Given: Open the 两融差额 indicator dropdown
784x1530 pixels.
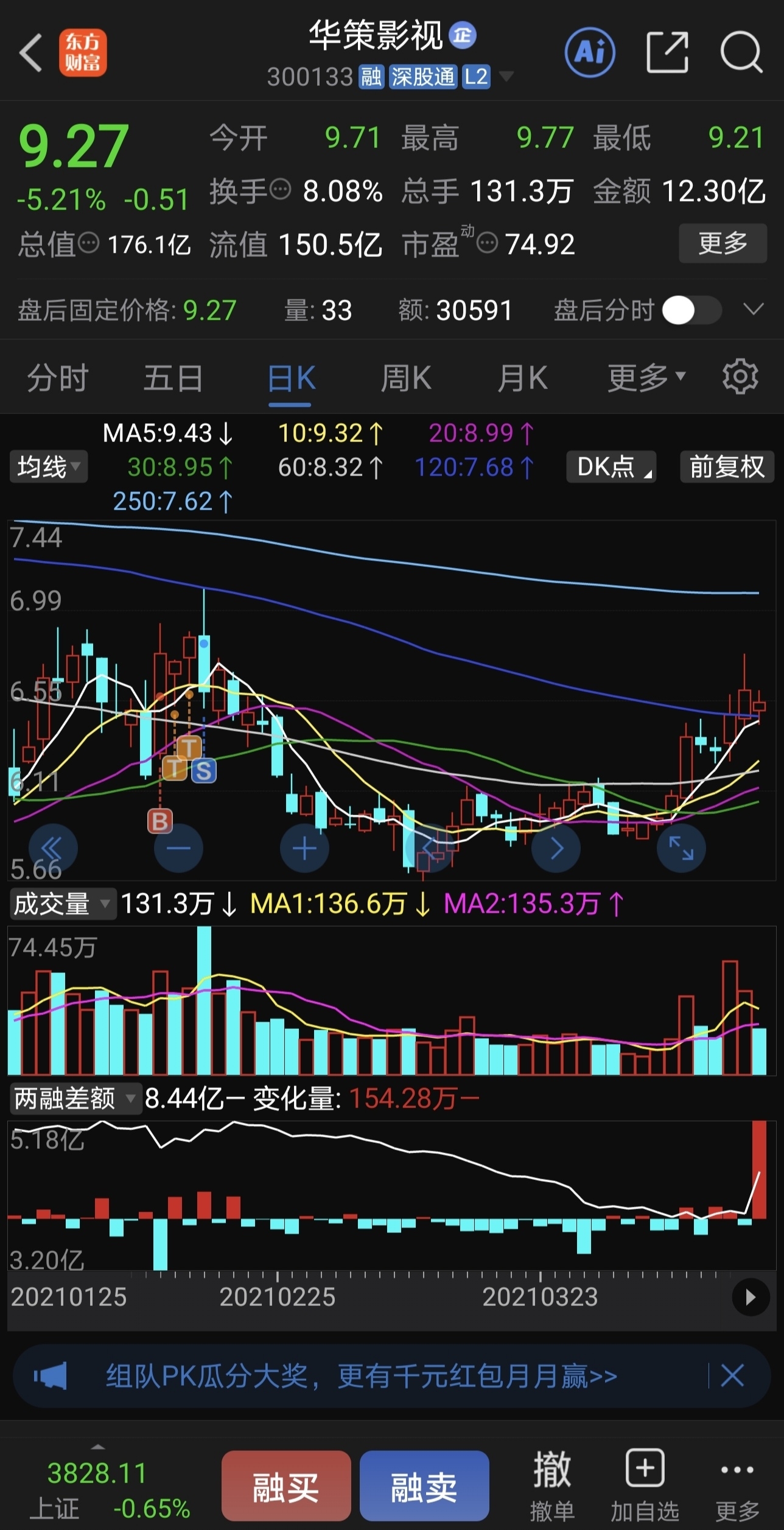Looking at the screenshot, I should [75, 1099].
